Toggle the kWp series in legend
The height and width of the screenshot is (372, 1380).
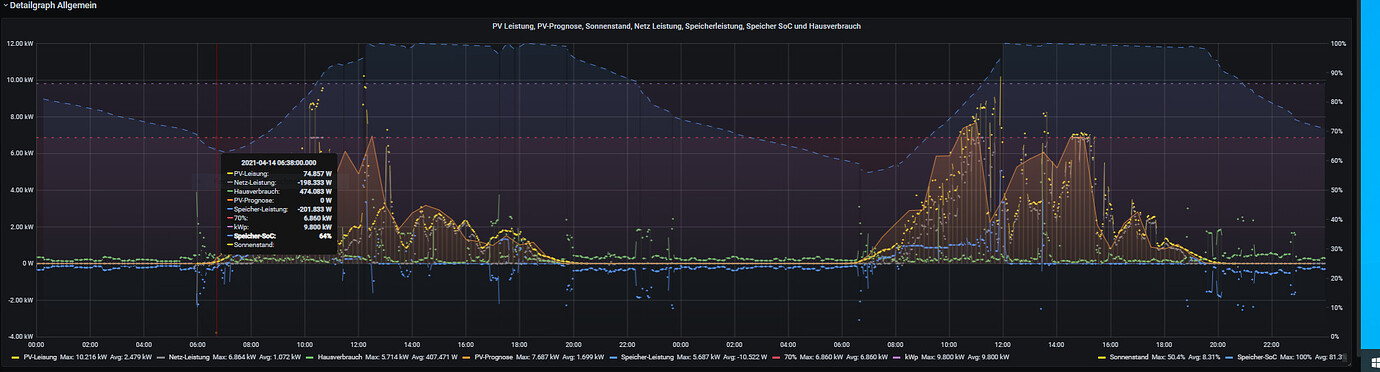point(912,357)
